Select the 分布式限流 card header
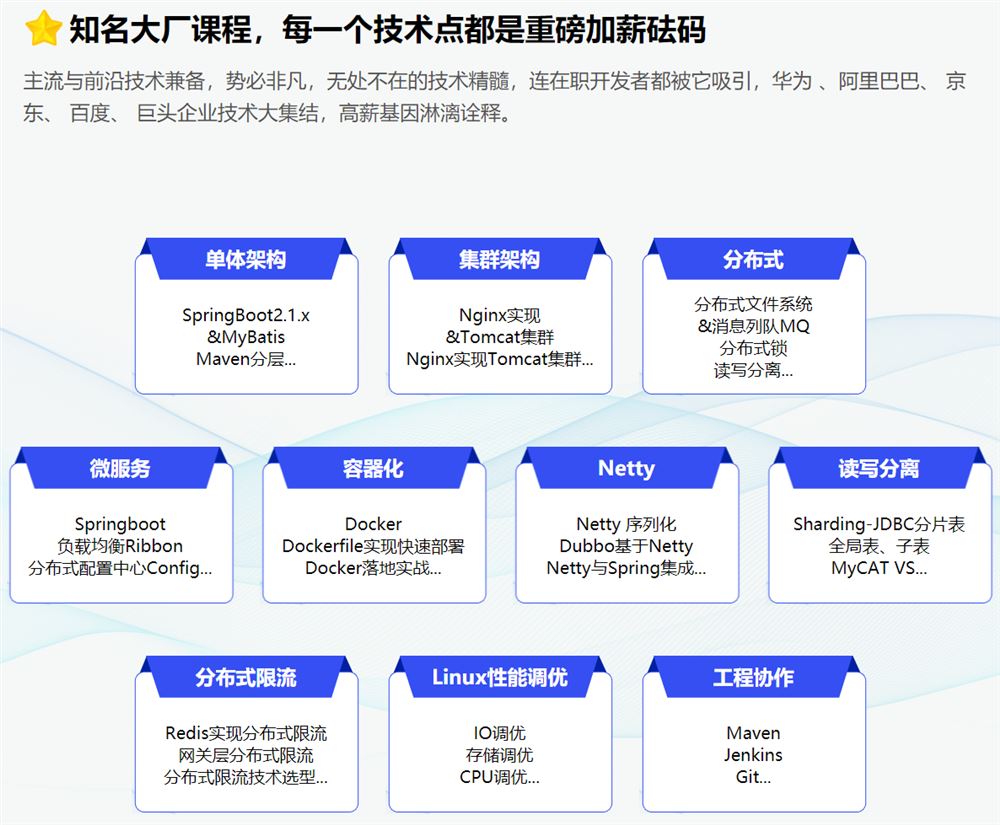1000x825 pixels. click(x=246, y=677)
